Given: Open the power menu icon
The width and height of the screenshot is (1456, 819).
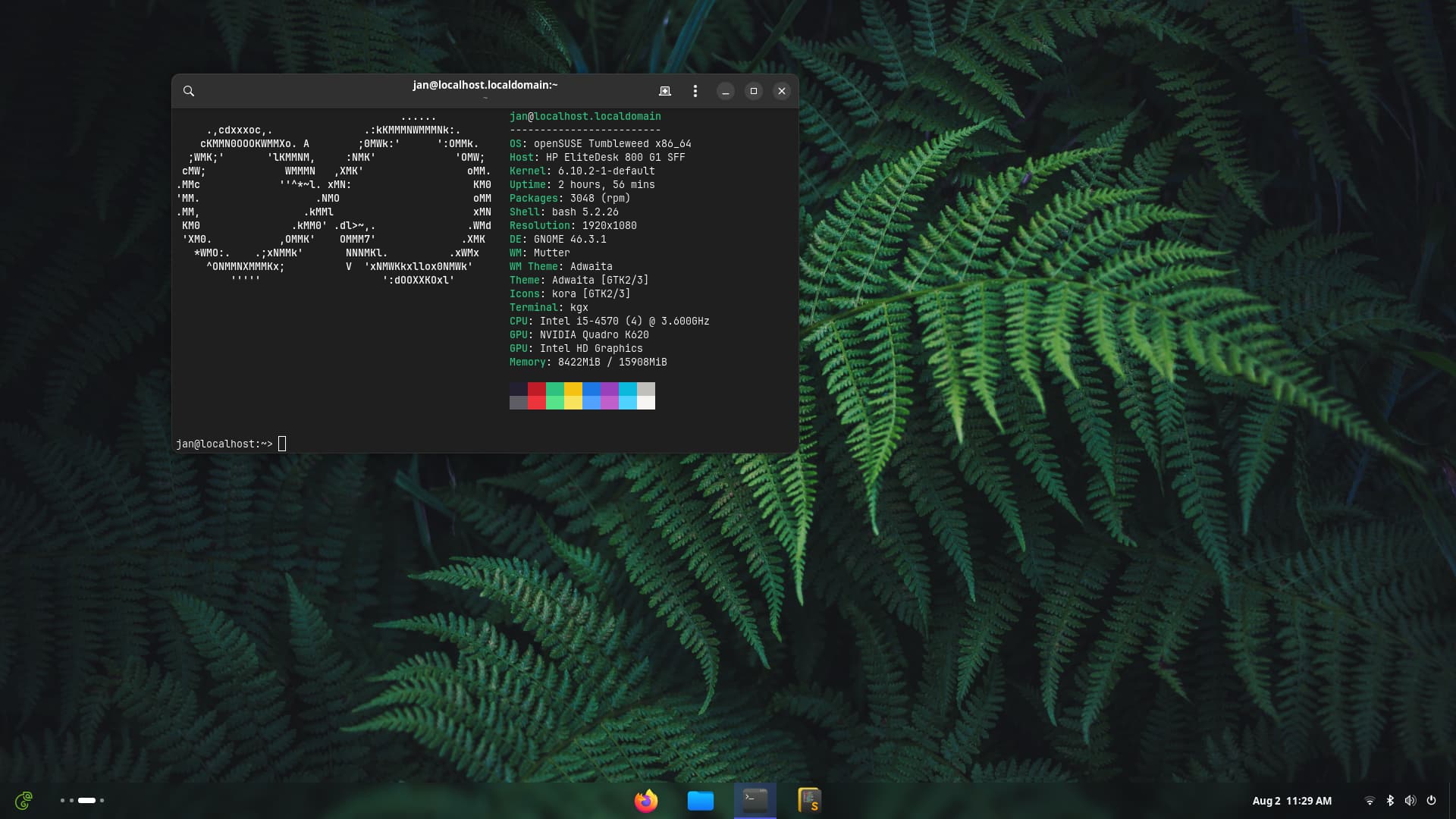Looking at the screenshot, I should (1431, 801).
